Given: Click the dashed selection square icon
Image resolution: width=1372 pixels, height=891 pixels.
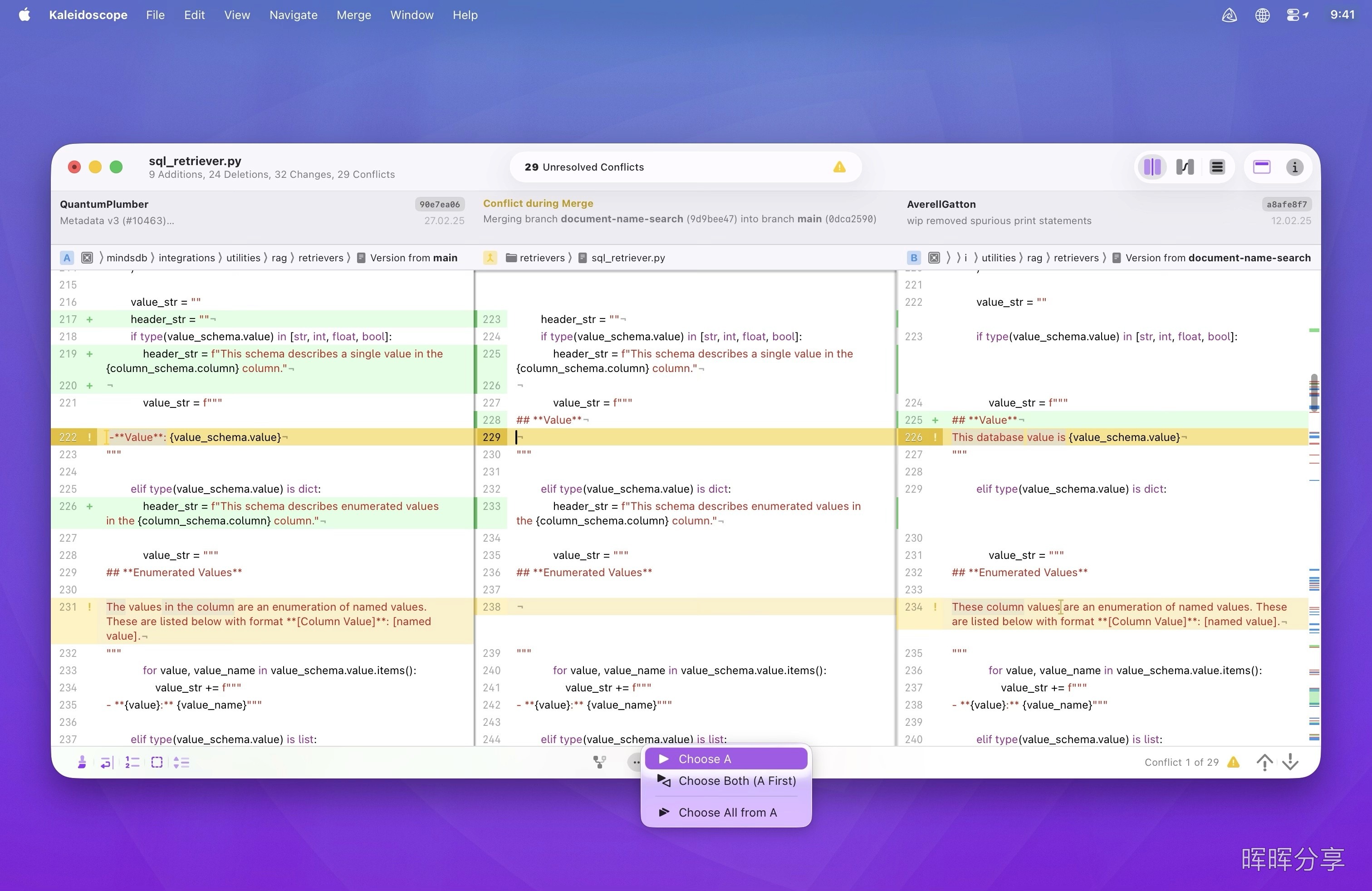Looking at the screenshot, I should [157, 763].
